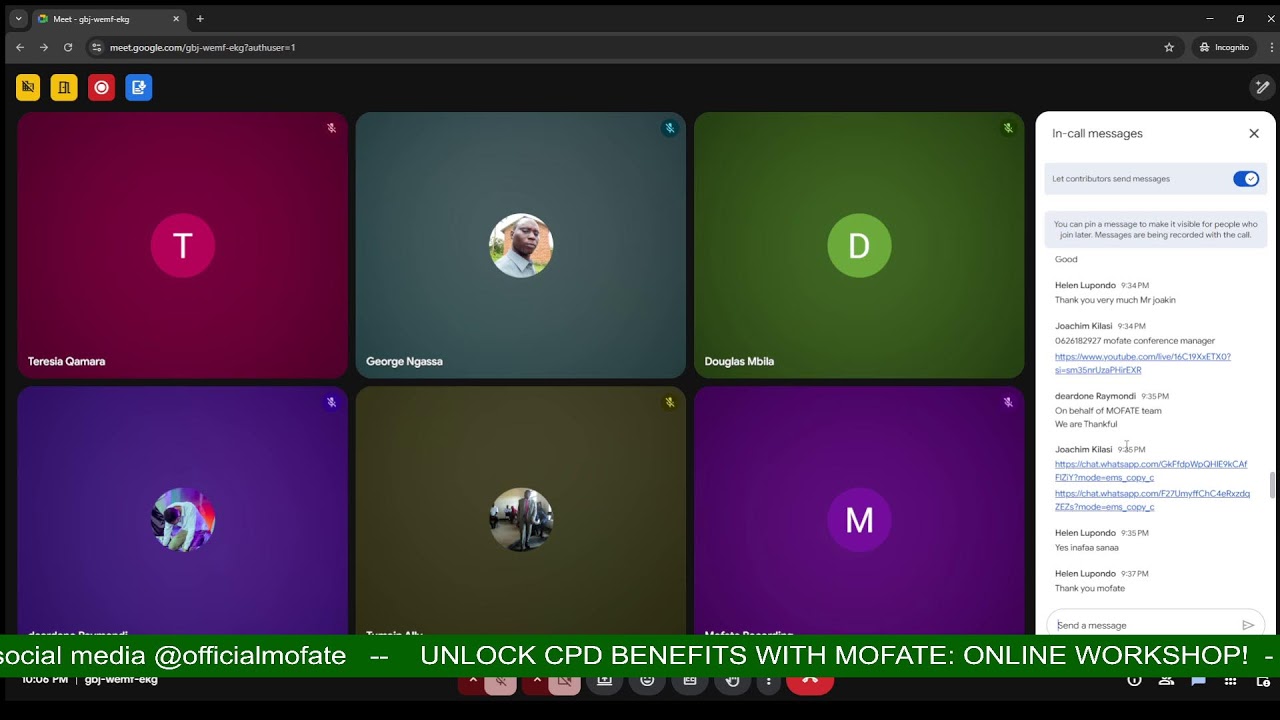Click the 'We are Thankful' message line

click(1086, 424)
